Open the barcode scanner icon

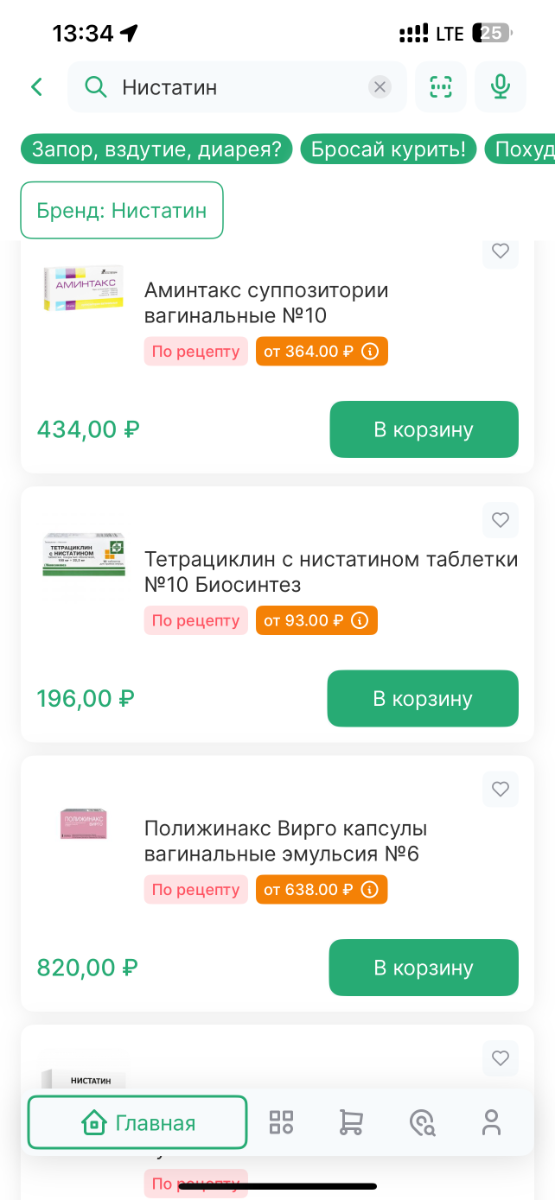point(441,87)
